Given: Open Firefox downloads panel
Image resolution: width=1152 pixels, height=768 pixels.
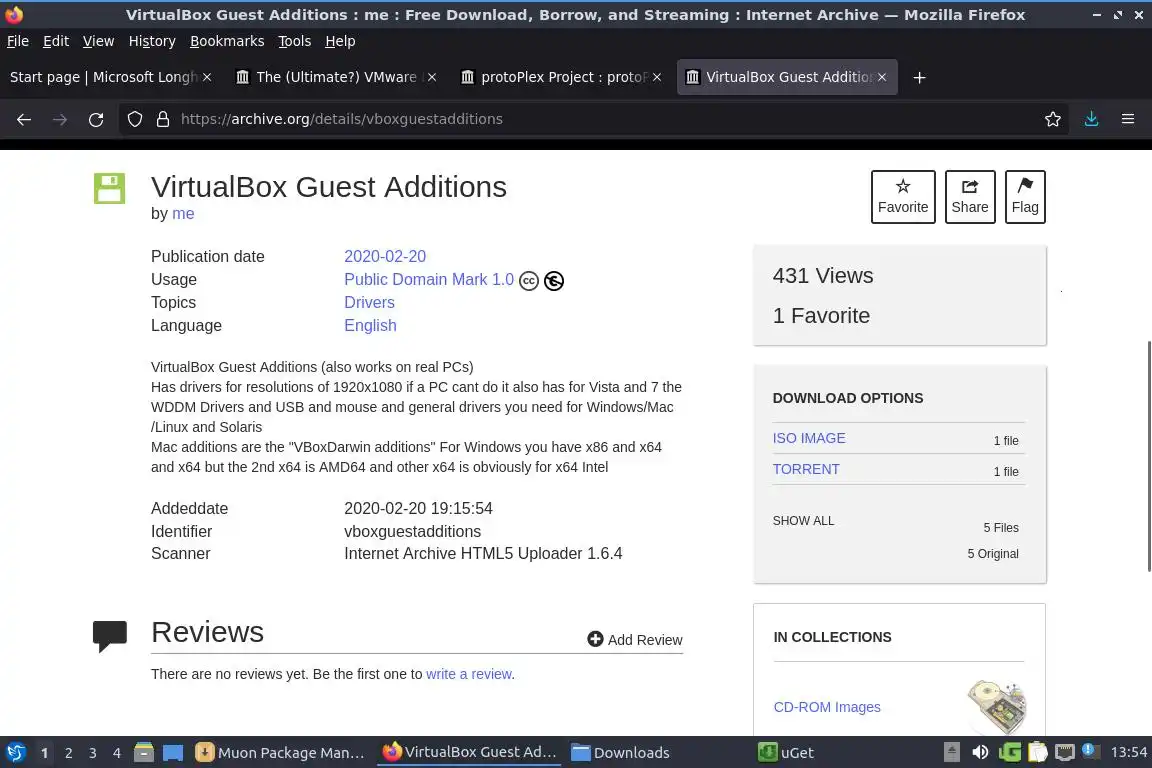Looking at the screenshot, I should [x=1092, y=119].
